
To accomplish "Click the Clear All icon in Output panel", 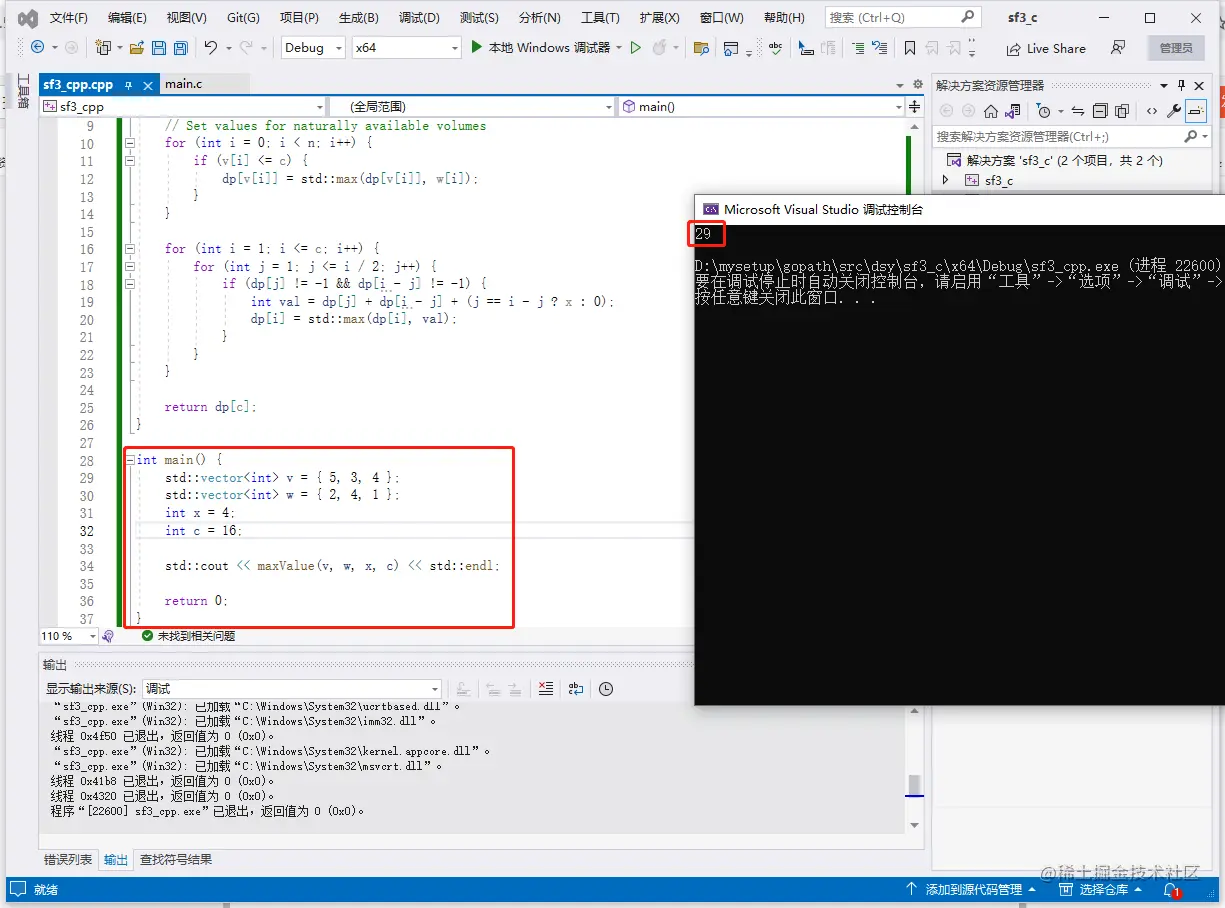I will (545, 689).
